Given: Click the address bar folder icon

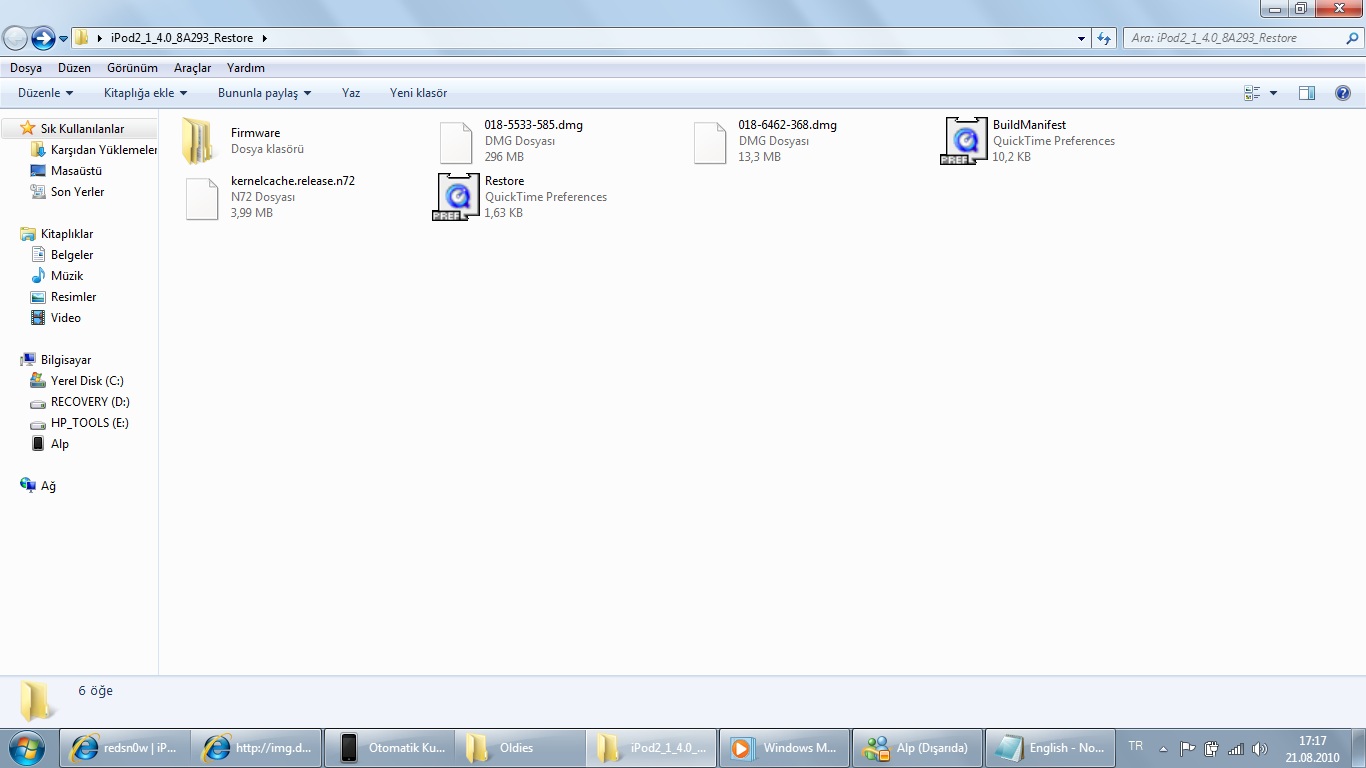Looking at the screenshot, I should coord(82,38).
